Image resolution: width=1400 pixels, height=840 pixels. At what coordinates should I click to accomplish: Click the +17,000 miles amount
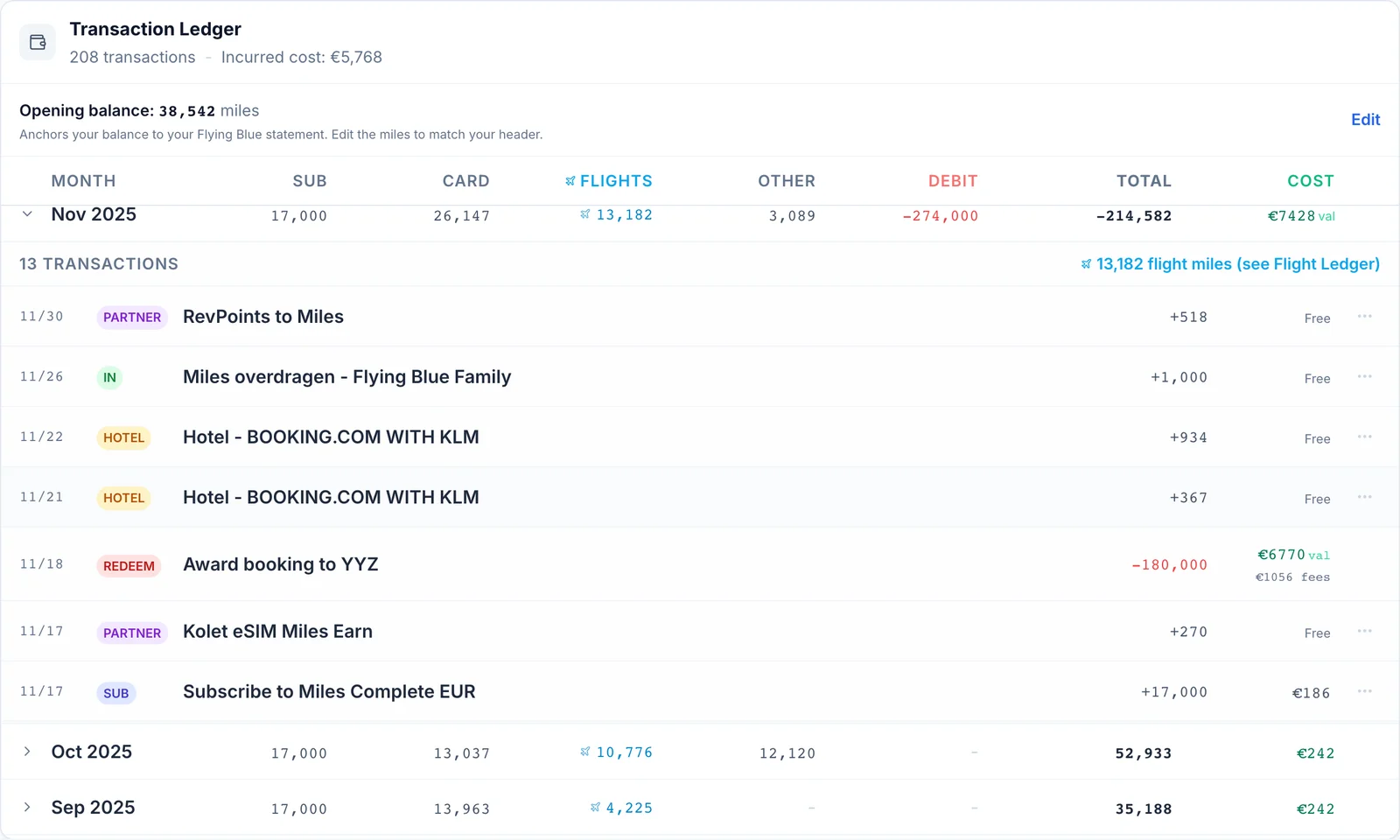(1173, 692)
